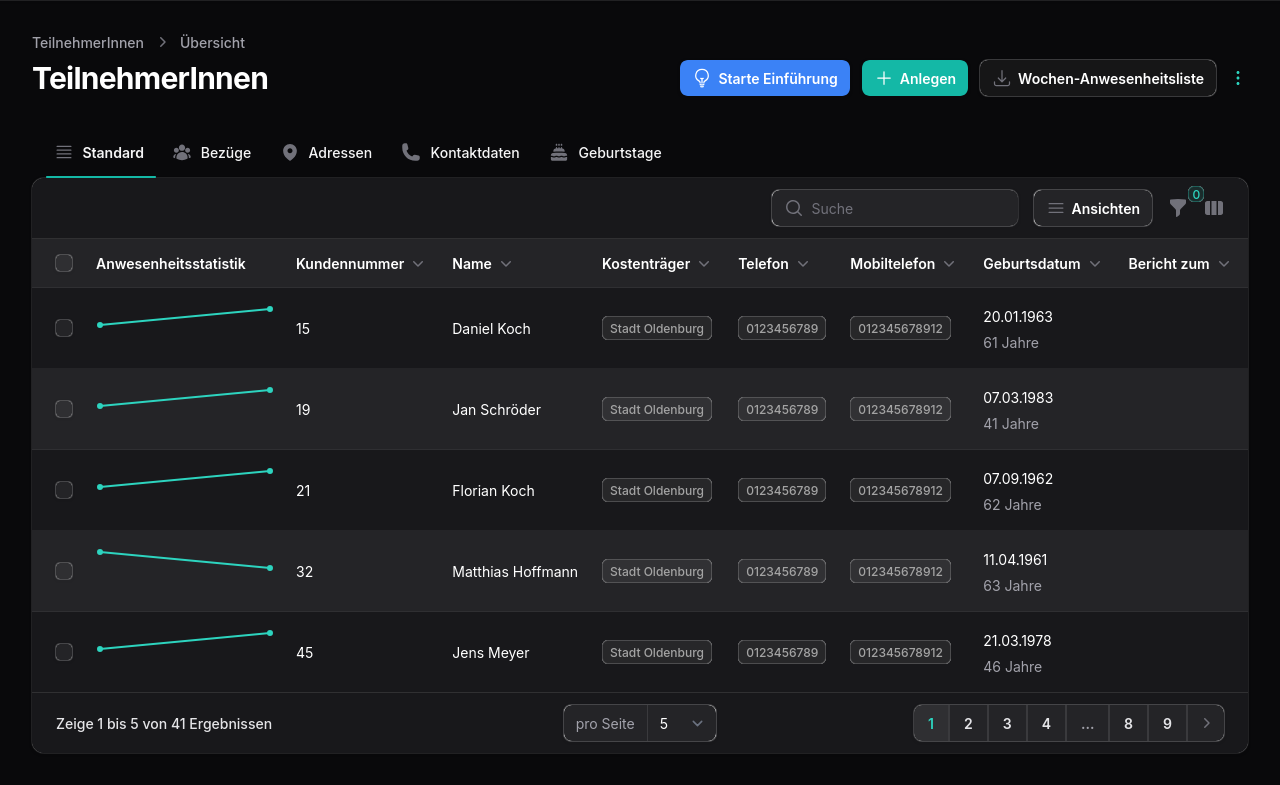Image resolution: width=1280 pixels, height=785 pixels.
Task: Select the checkbox for Daniel Koch
Action: click(64, 328)
